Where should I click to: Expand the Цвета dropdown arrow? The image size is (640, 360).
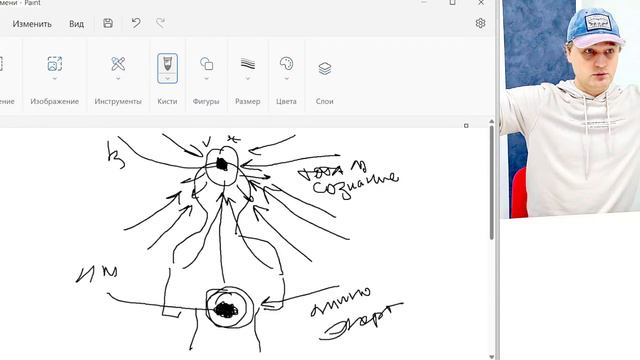286,78
